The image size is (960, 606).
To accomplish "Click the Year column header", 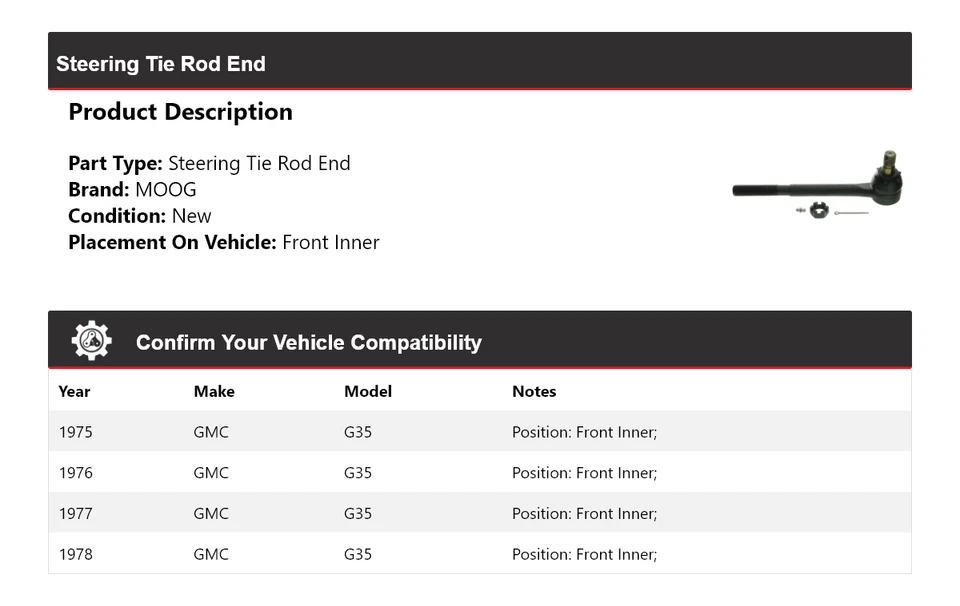I will pyautogui.click(x=74, y=391).
